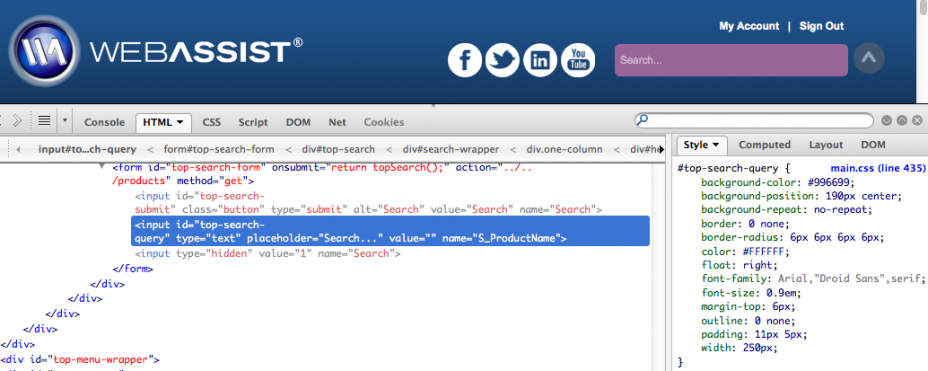
Task: Open the HTML tab dropdown arrow
Action: pos(180,122)
